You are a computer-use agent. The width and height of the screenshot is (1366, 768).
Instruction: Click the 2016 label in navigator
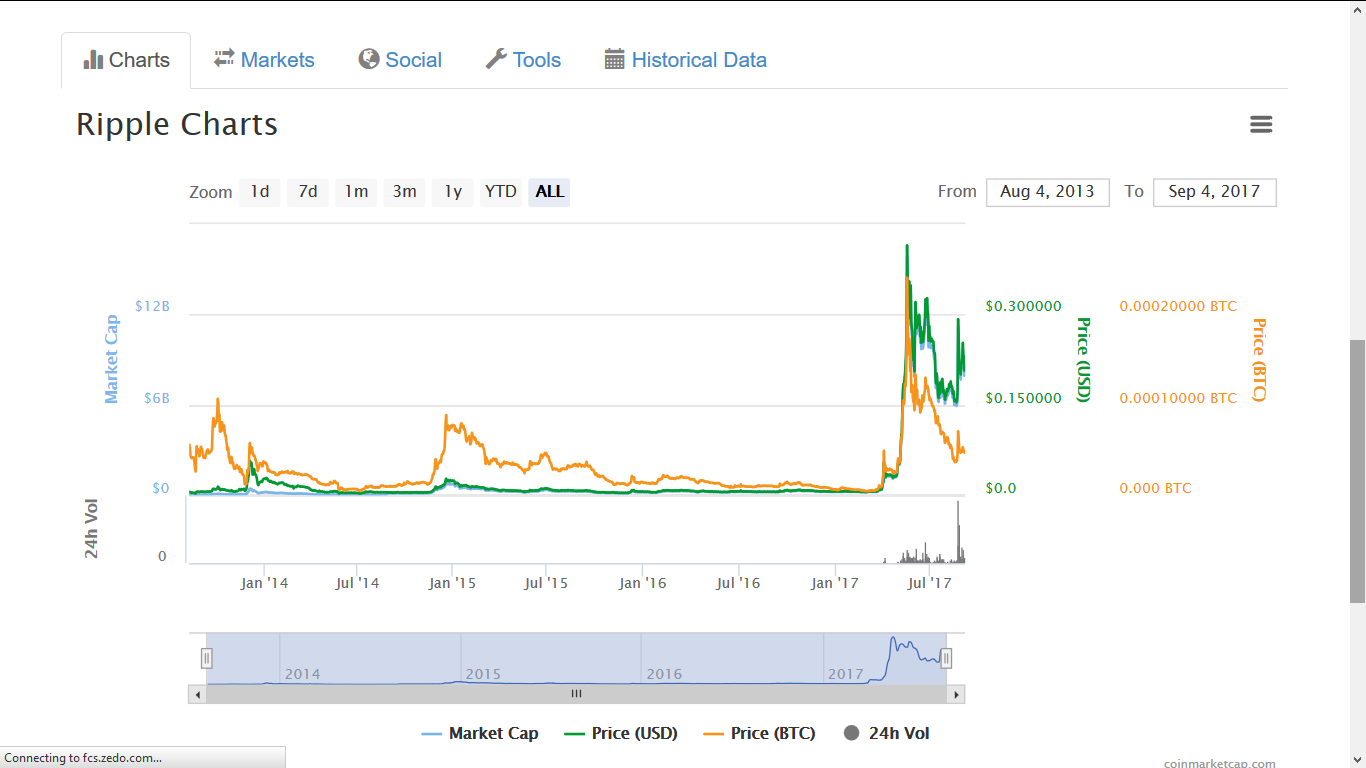tap(664, 674)
